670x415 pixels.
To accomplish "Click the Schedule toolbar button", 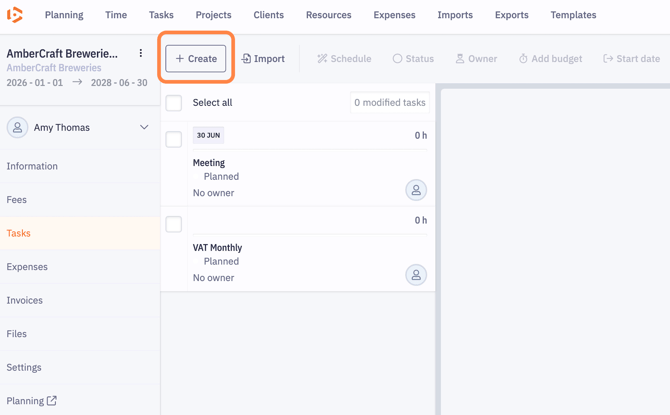I will (x=344, y=59).
